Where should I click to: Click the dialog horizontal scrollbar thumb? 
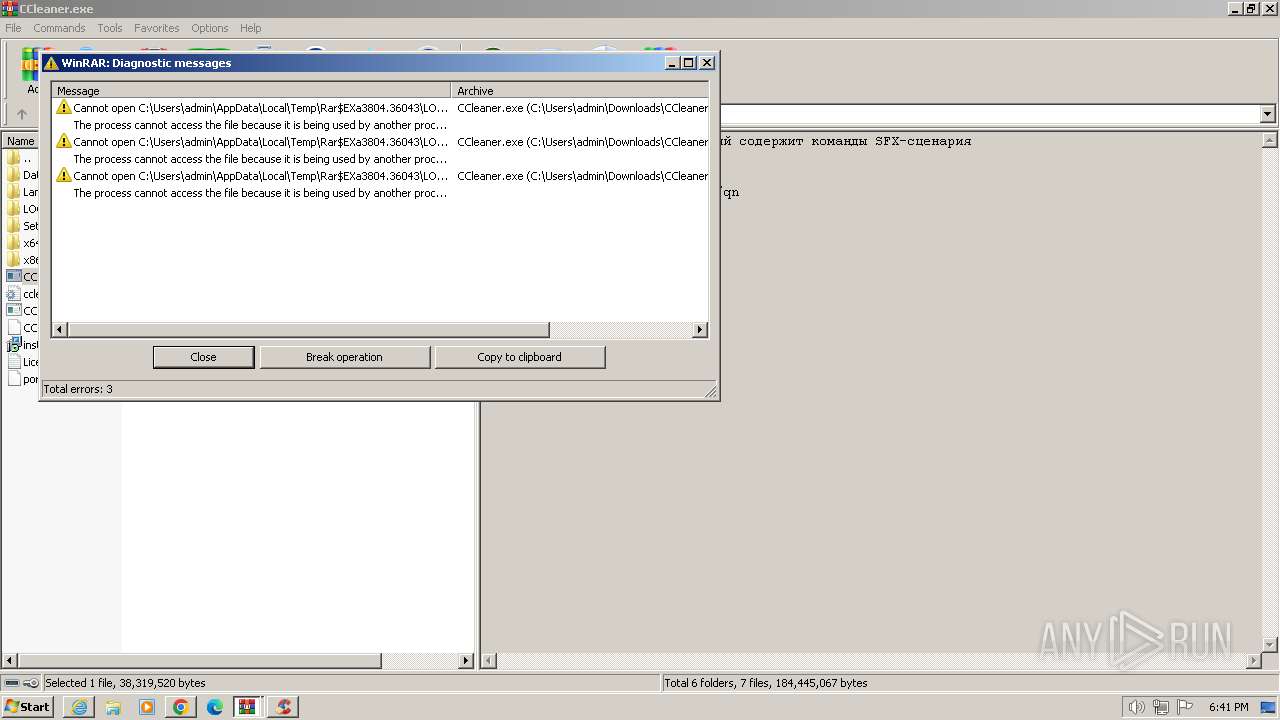(x=308, y=329)
